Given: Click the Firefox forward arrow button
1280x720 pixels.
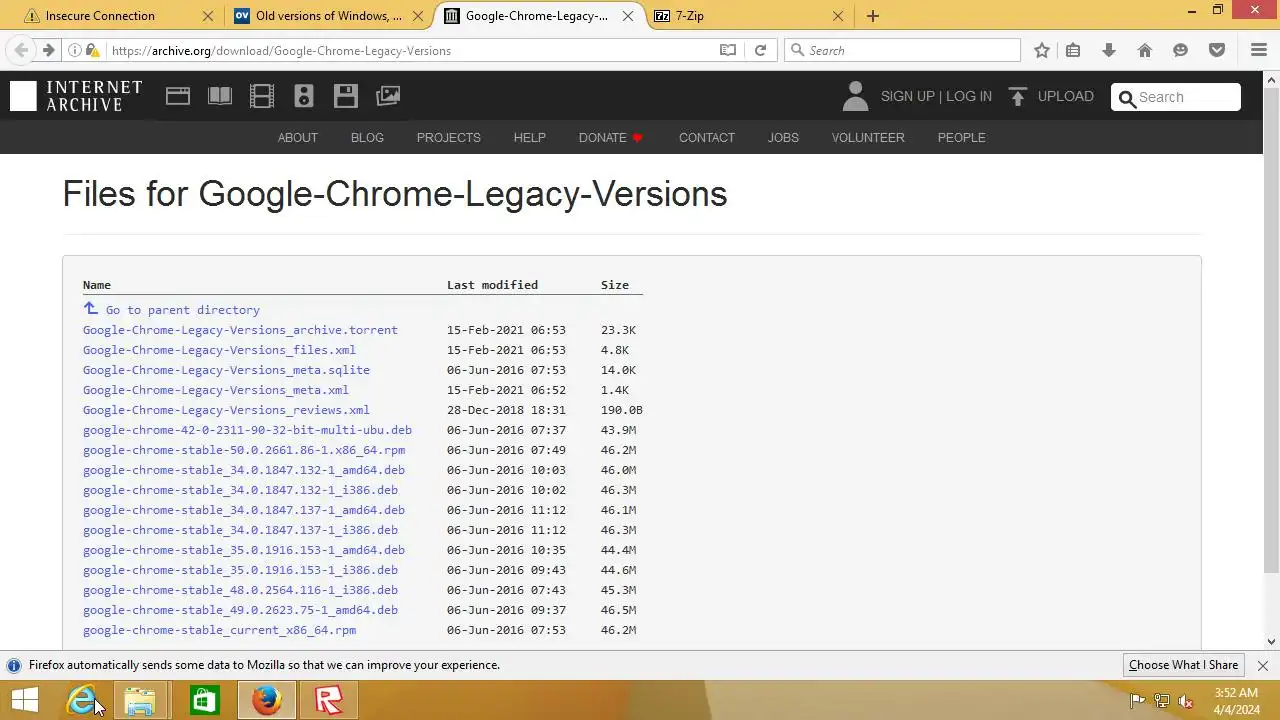Looking at the screenshot, I should point(48,50).
